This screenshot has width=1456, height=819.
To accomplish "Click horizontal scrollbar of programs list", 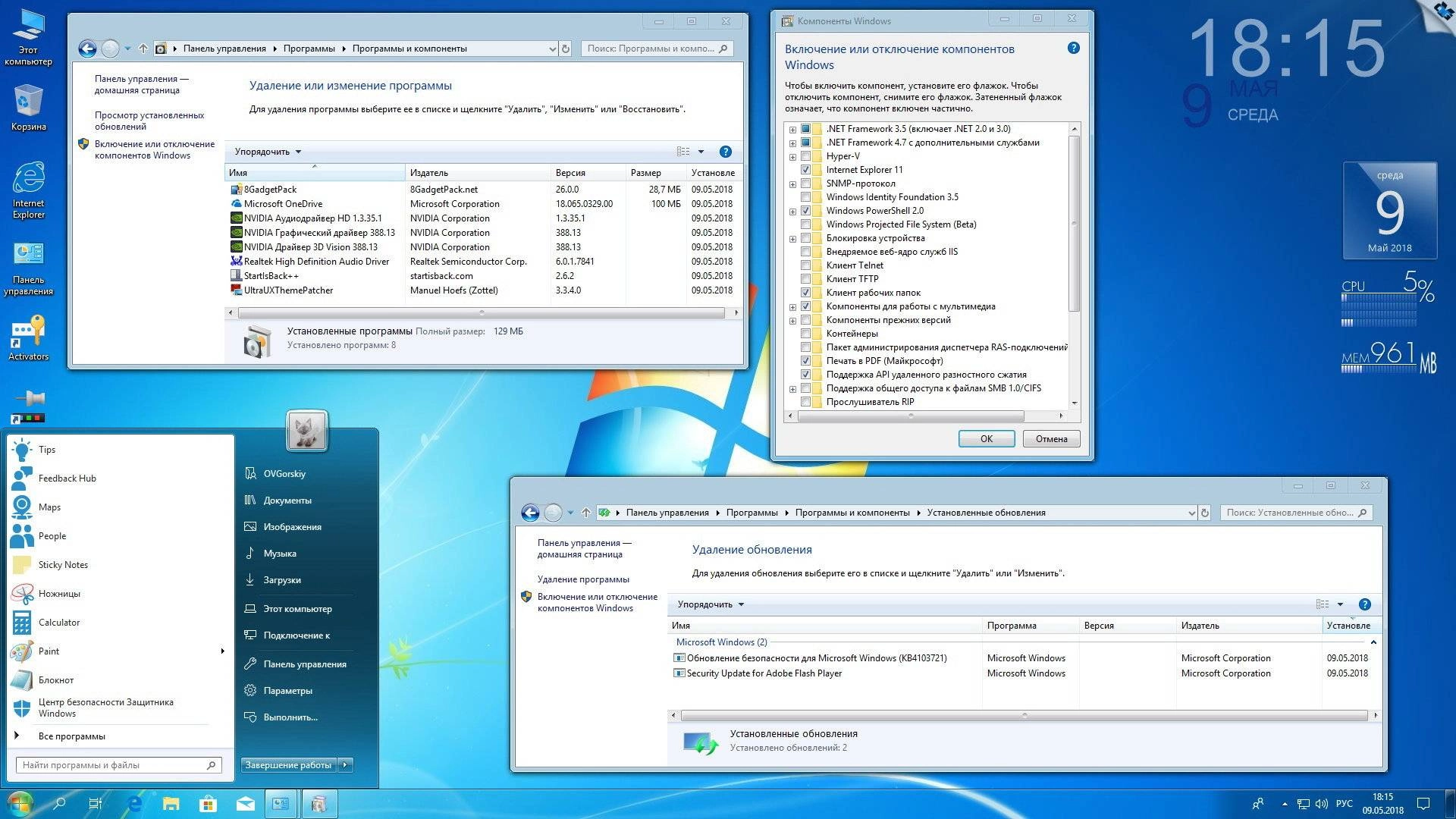I will pos(481,312).
